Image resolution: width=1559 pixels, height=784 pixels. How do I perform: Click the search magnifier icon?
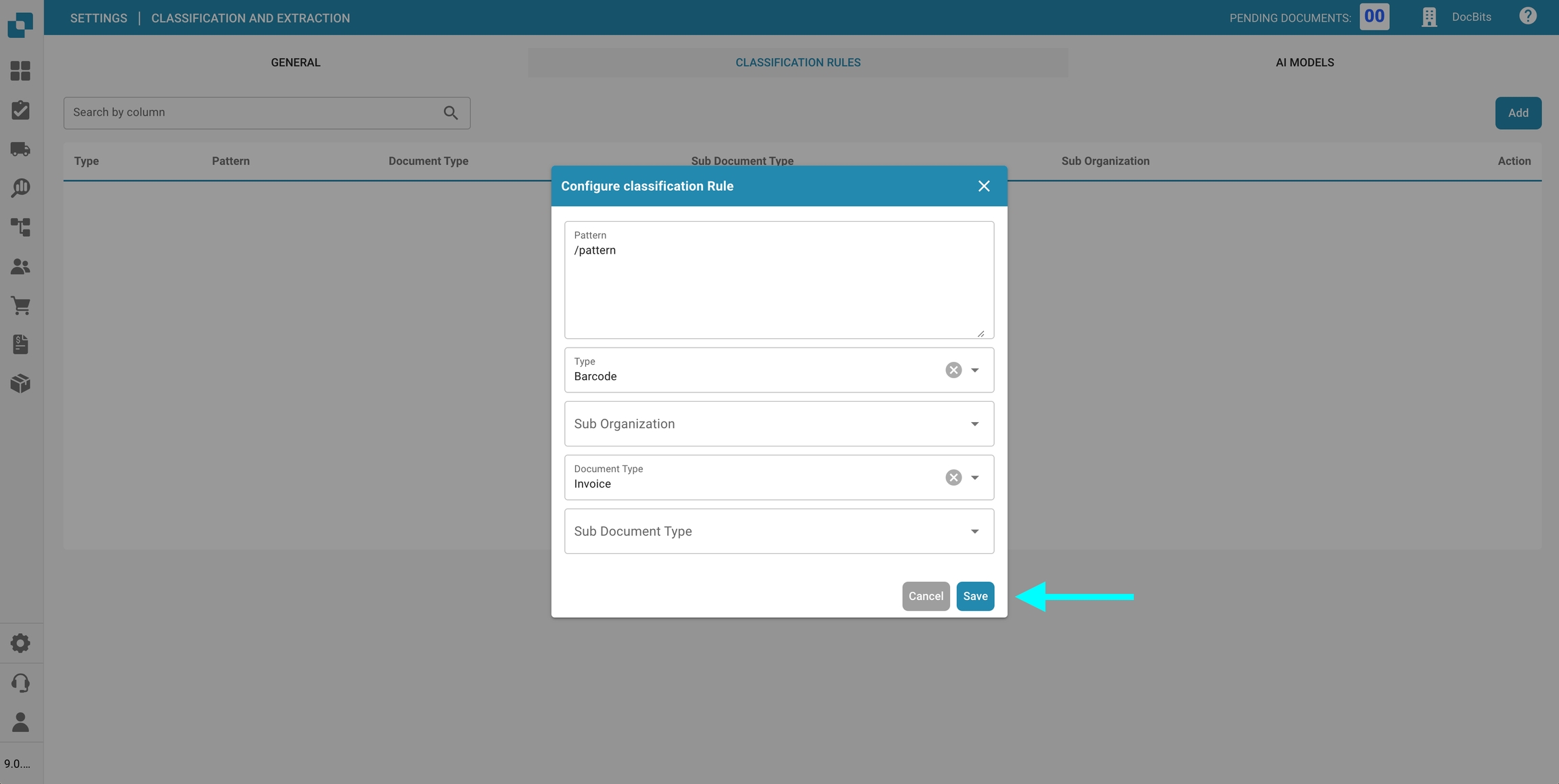(x=451, y=113)
